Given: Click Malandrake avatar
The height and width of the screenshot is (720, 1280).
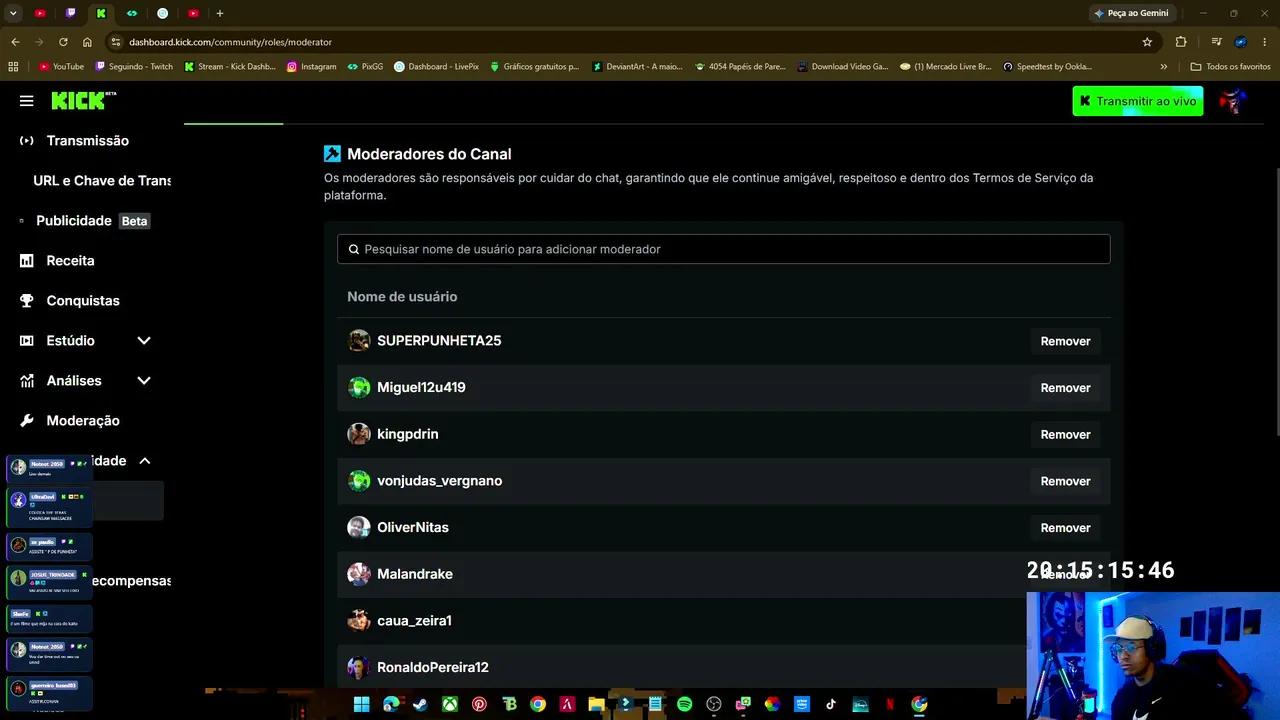Looking at the screenshot, I should click(x=359, y=574).
